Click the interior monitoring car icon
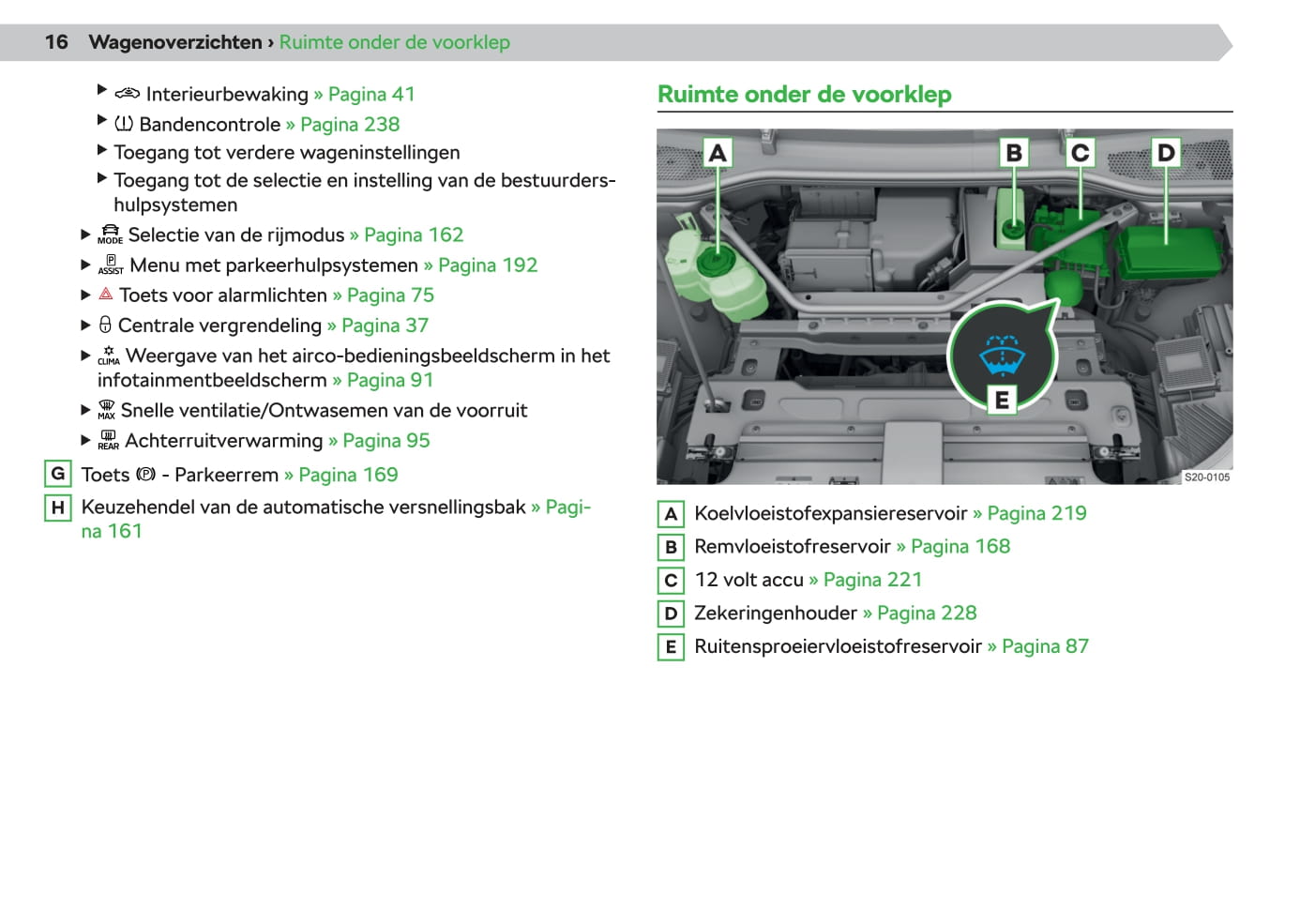 pyautogui.click(x=127, y=94)
